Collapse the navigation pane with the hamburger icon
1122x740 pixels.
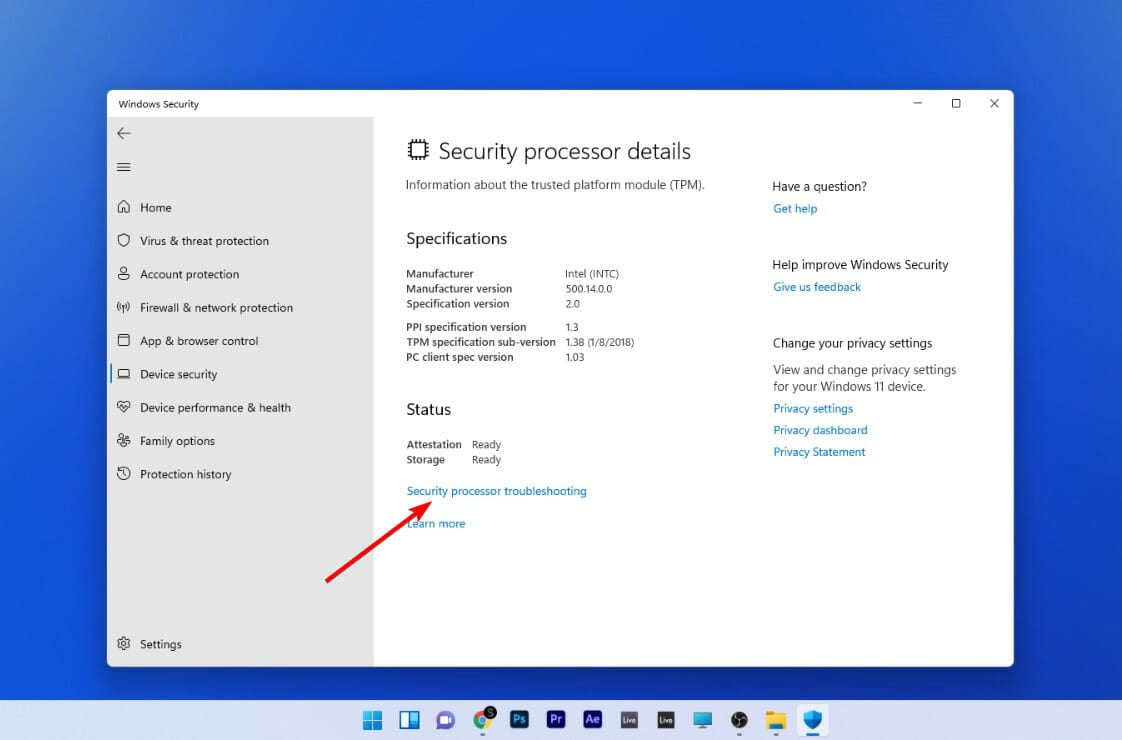tap(123, 166)
